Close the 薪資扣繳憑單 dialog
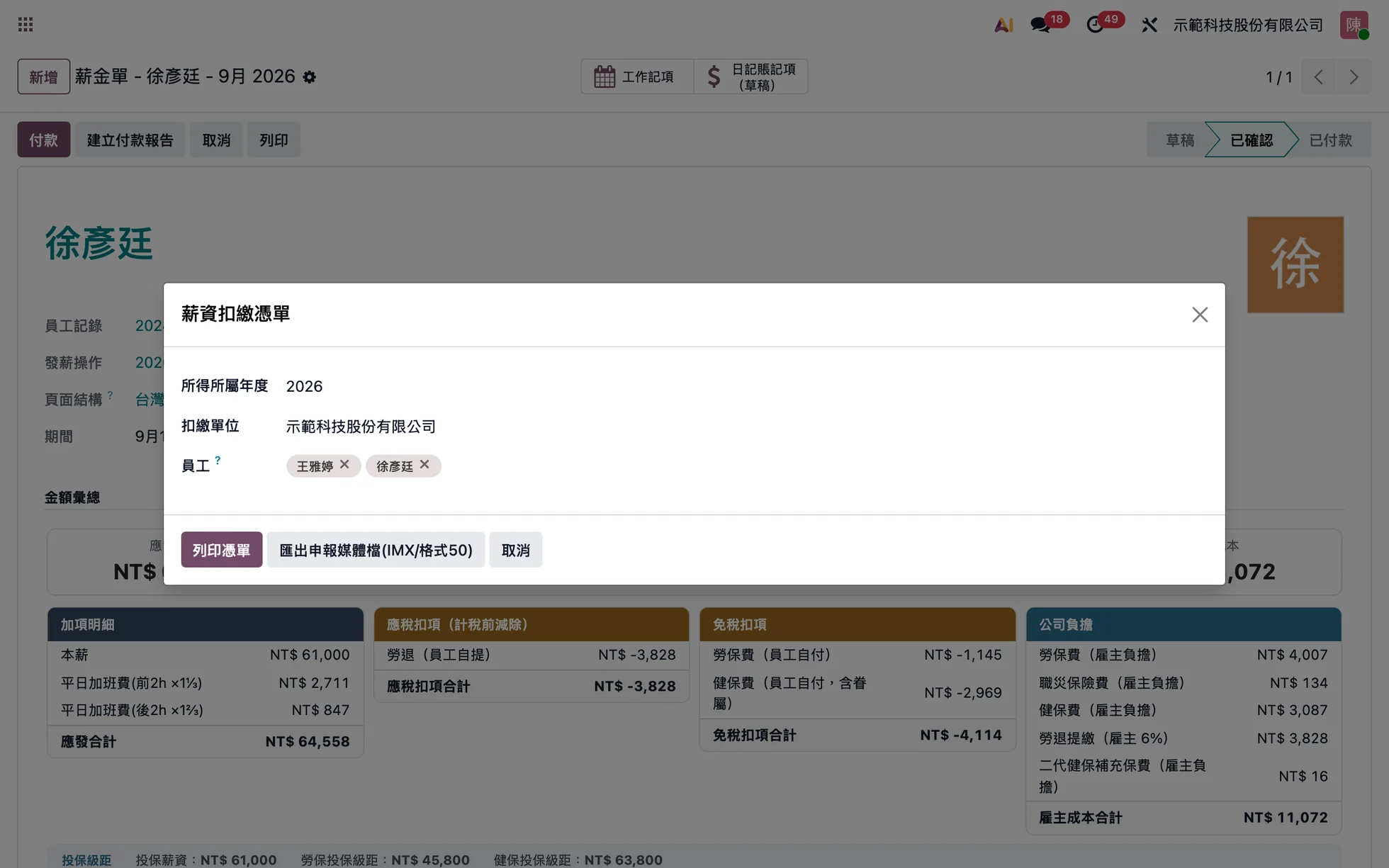The height and width of the screenshot is (868, 1389). (x=1200, y=315)
